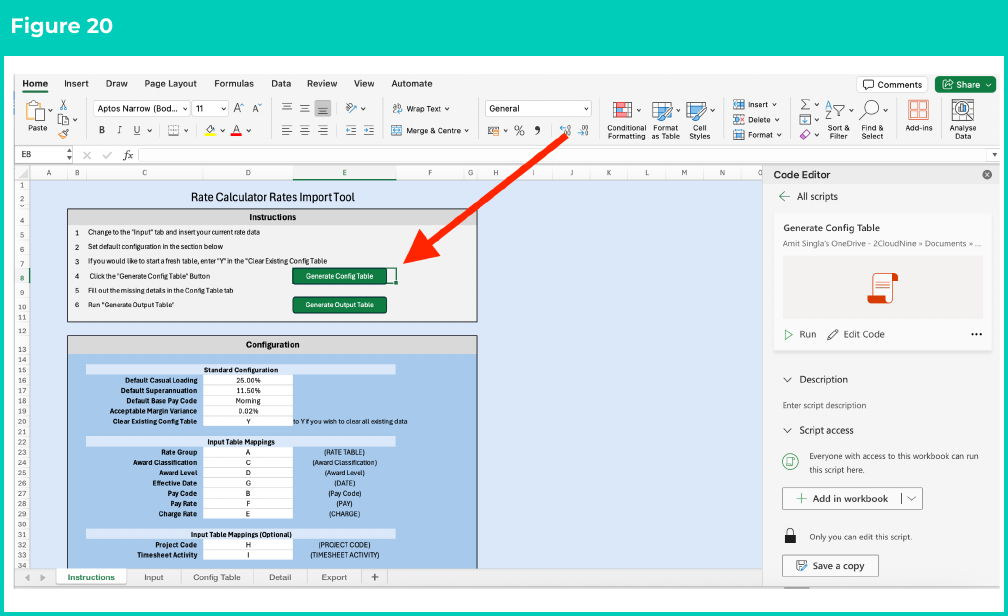Viewport: 1008px width, 616px height.
Task: Run the Generate Config Table script
Action: coord(800,334)
